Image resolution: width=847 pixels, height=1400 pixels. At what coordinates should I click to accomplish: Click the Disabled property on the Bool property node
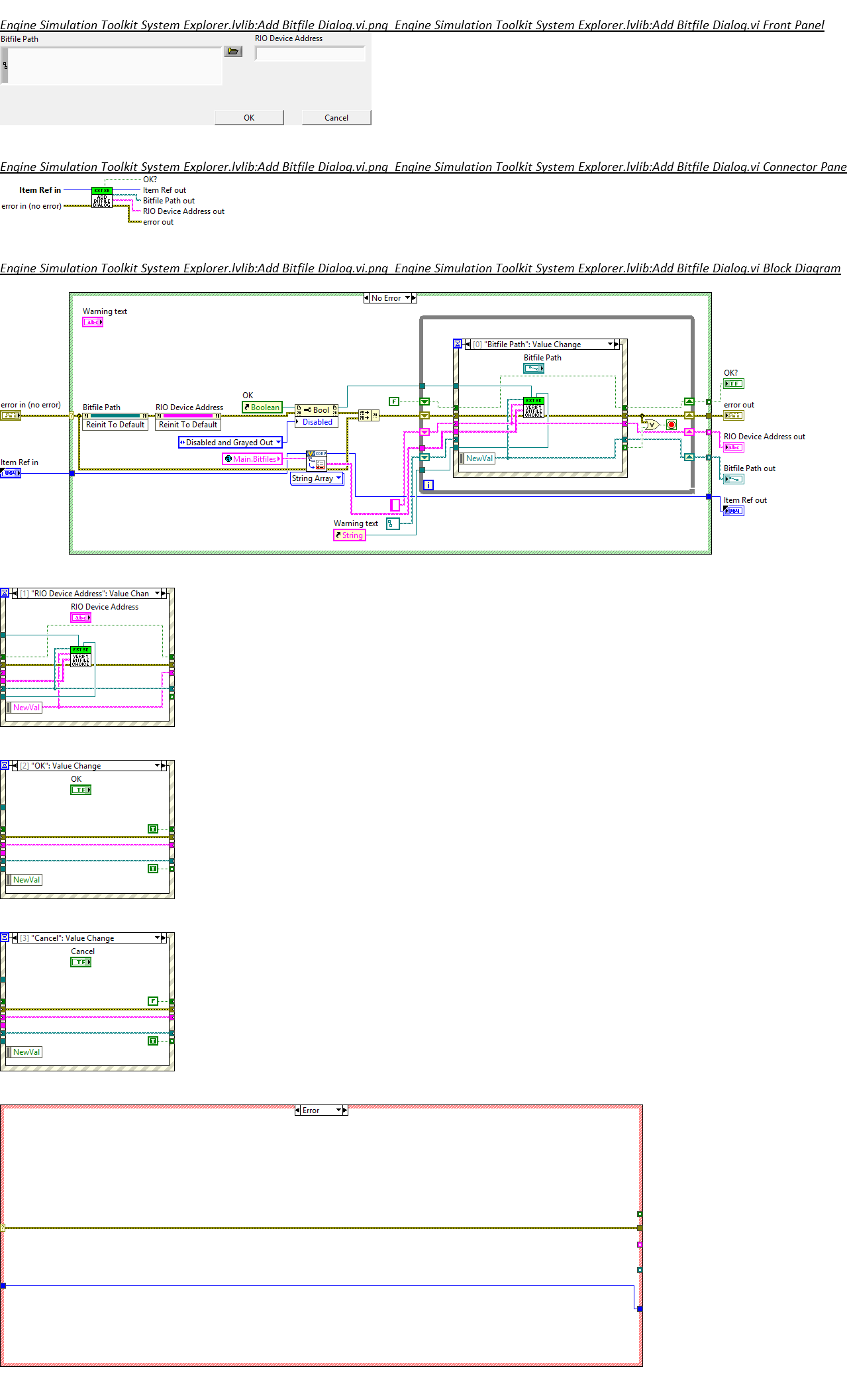(317, 422)
